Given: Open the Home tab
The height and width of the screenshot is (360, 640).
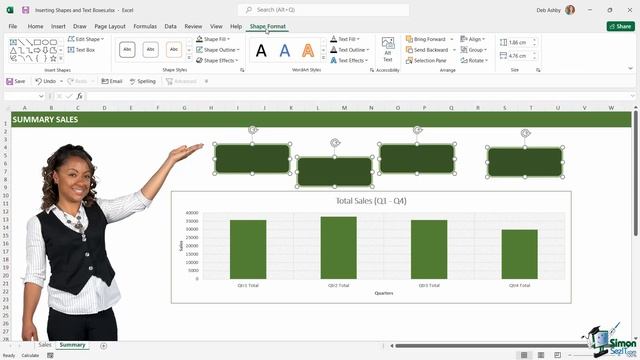Looking at the screenshot, I should [36, 26].
